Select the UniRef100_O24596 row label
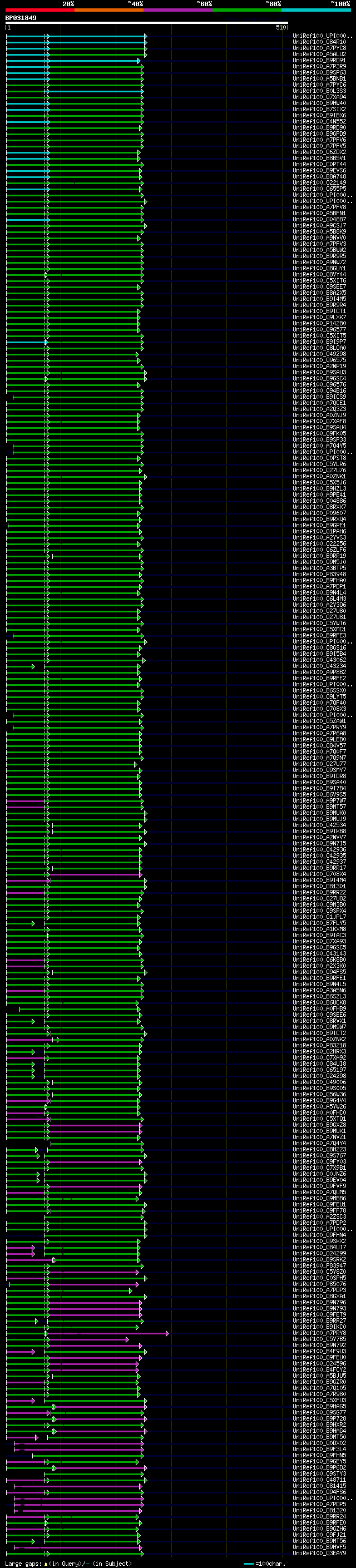Screen dimensions: 356x1568 (x=319, y=1363)
